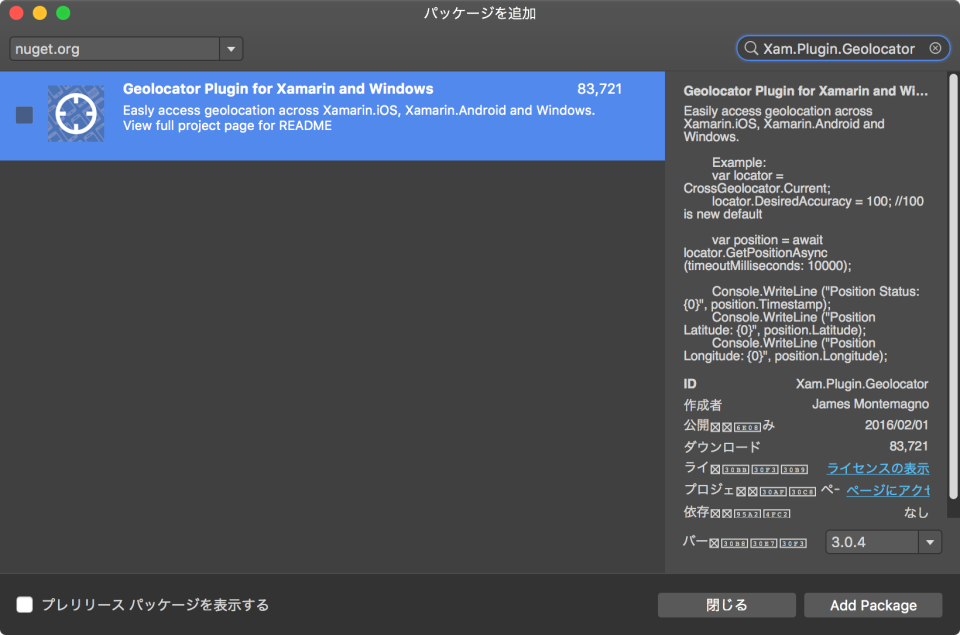Viewport: 960px width, 635px height.
Task: Click the magnifier icon in the search field
Action: tap(751, 47)
